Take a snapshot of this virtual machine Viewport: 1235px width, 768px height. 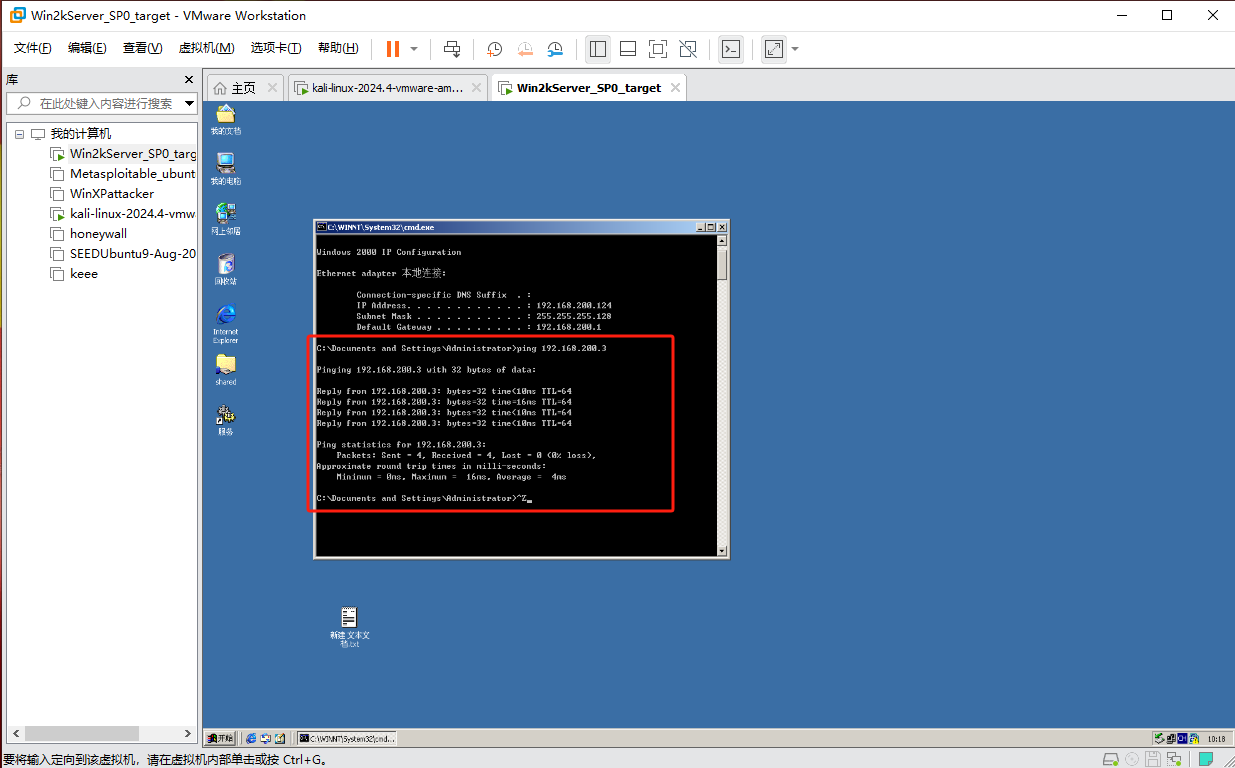pyautogui.click(x=495, y=48)
